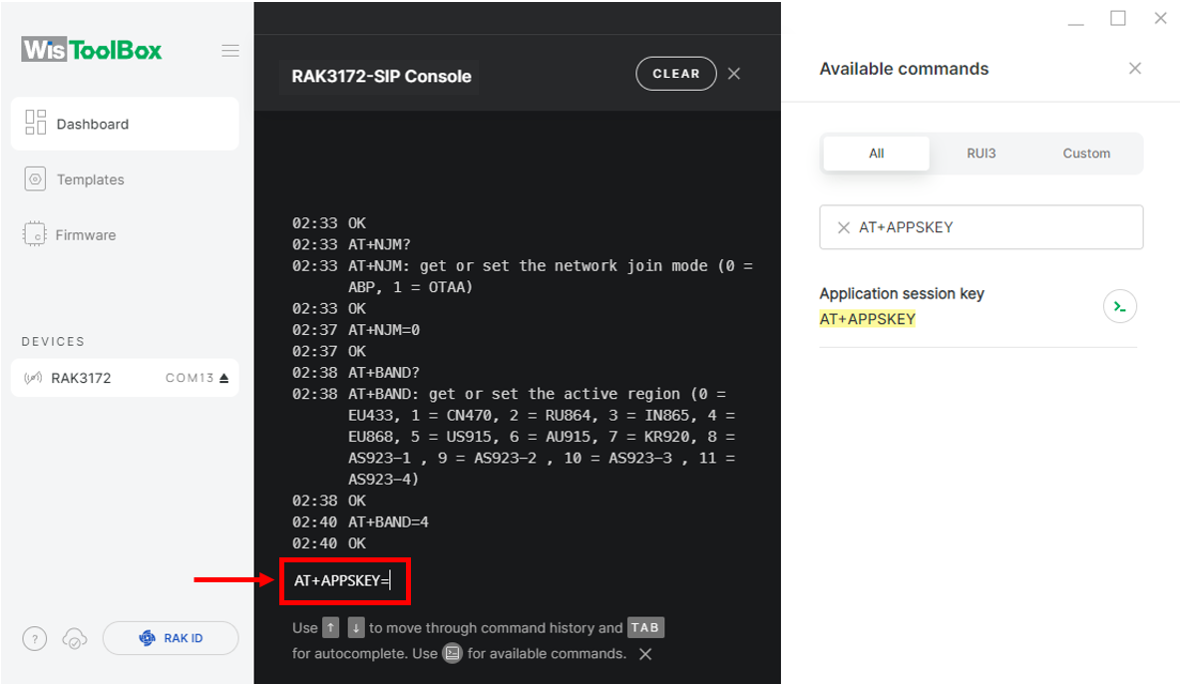Click the up arrow history key icon
Viewport: 1186px width, 687px height.
(x=331, y=628)
